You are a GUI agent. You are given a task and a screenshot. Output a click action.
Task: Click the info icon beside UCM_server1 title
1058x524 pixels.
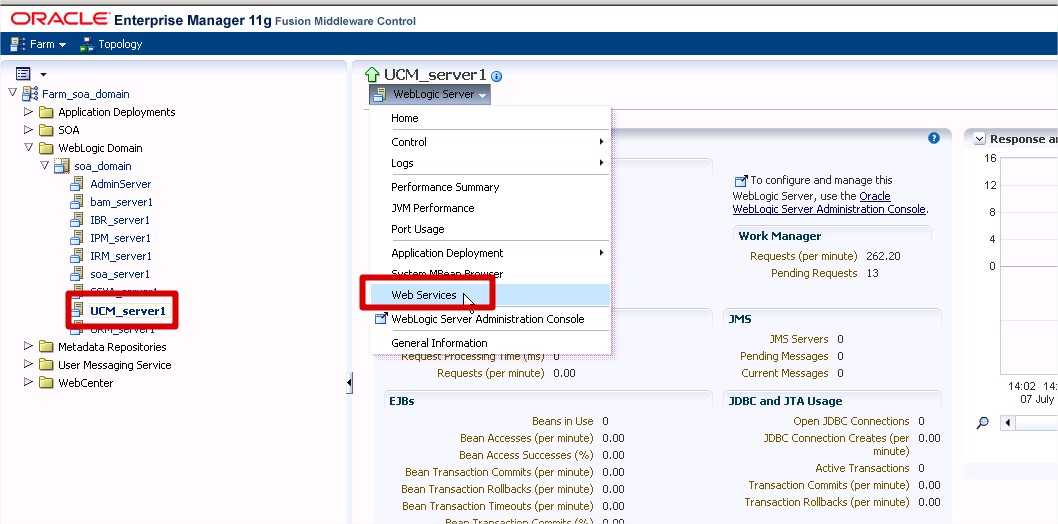pos(497,76)
